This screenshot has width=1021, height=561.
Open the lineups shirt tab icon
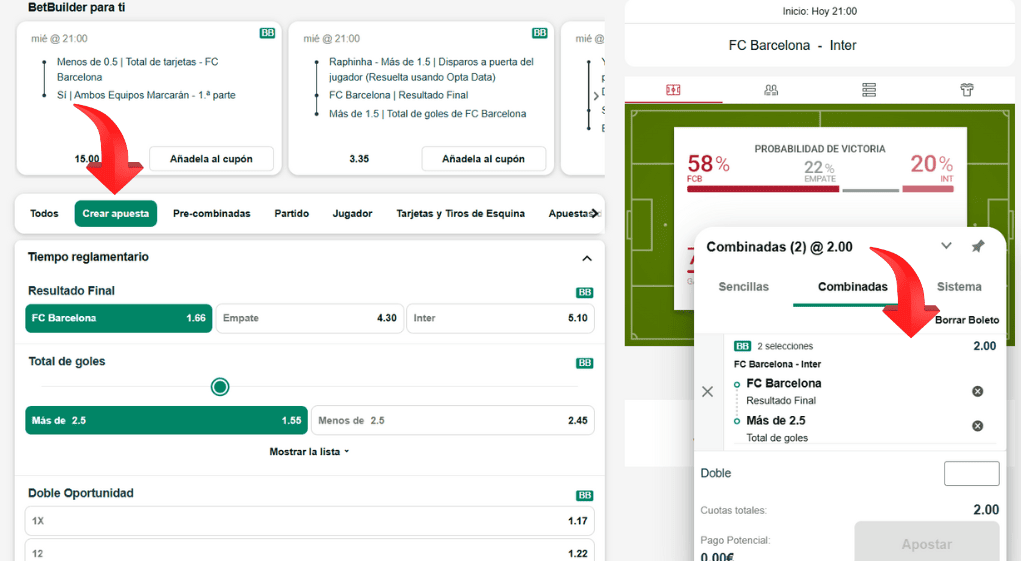[x=966, y=90]
